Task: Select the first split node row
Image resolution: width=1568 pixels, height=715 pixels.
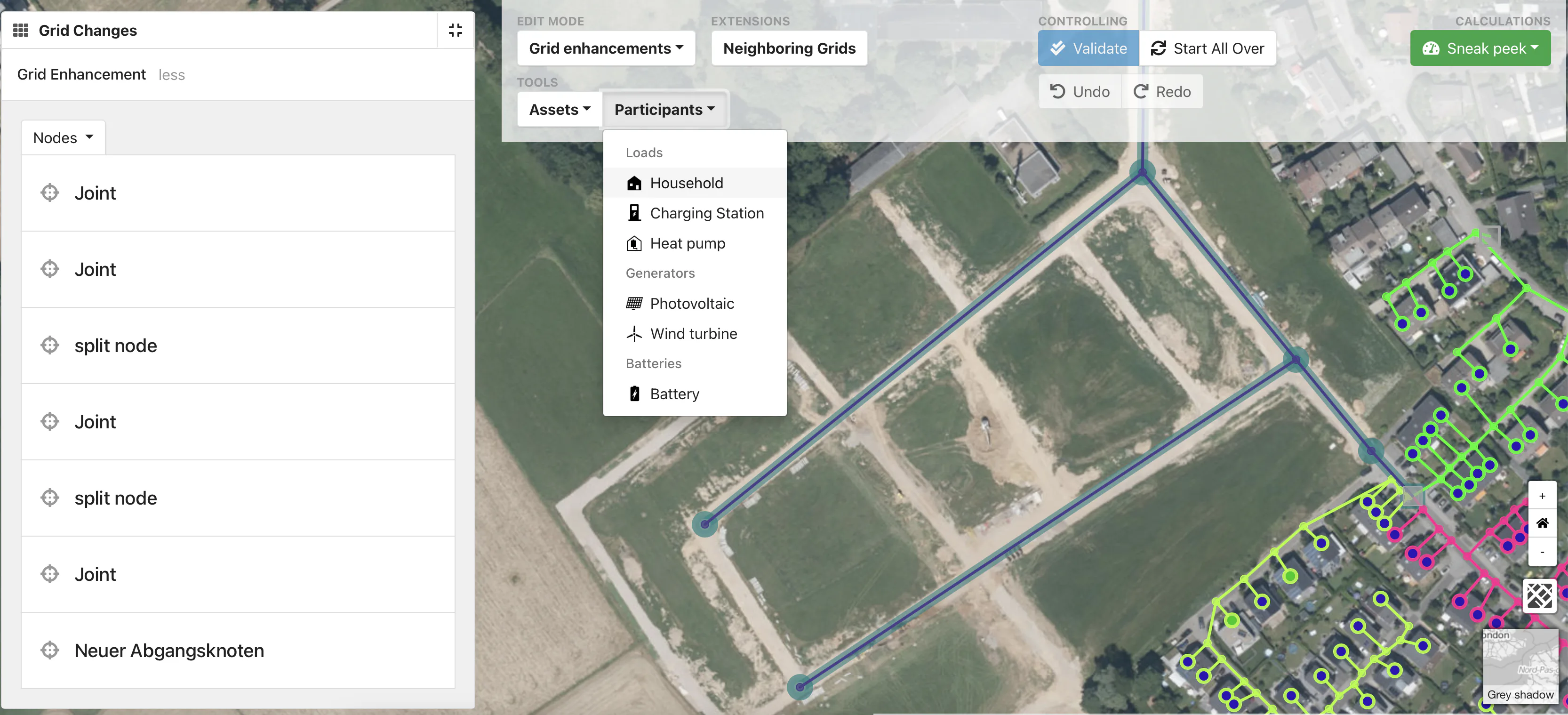Action: (238, 345)
